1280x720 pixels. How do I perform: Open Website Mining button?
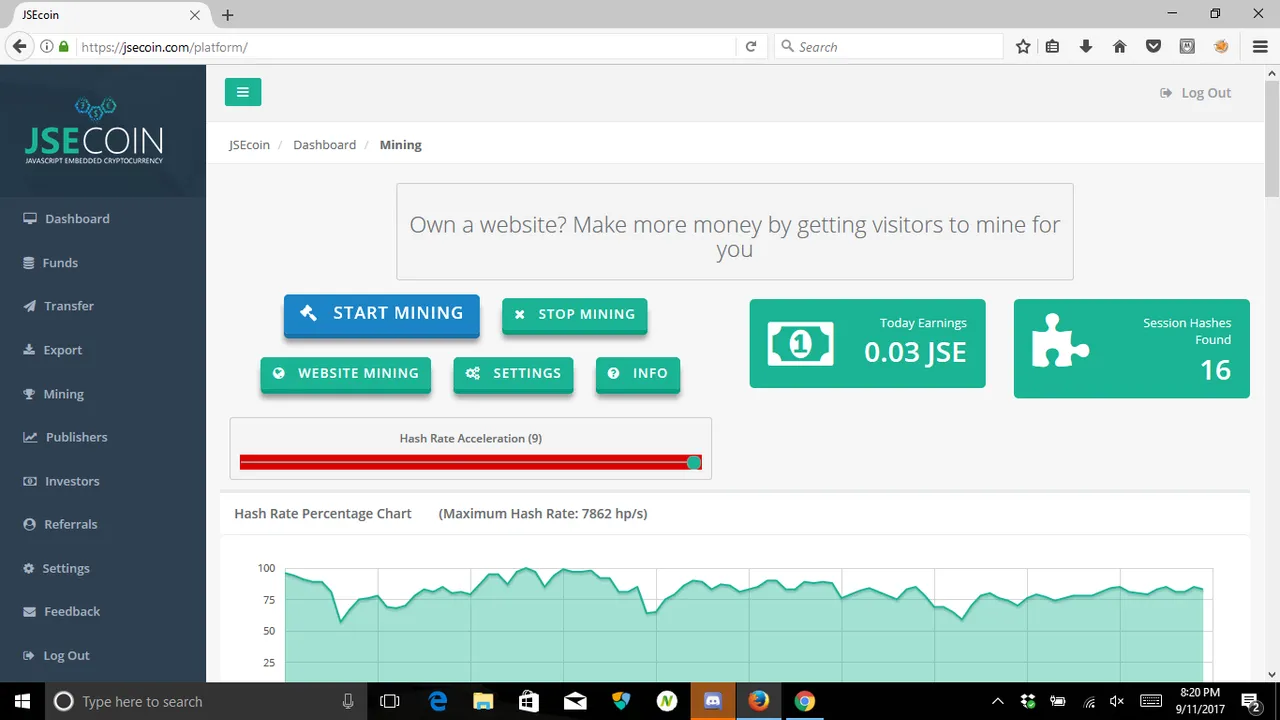346,373
